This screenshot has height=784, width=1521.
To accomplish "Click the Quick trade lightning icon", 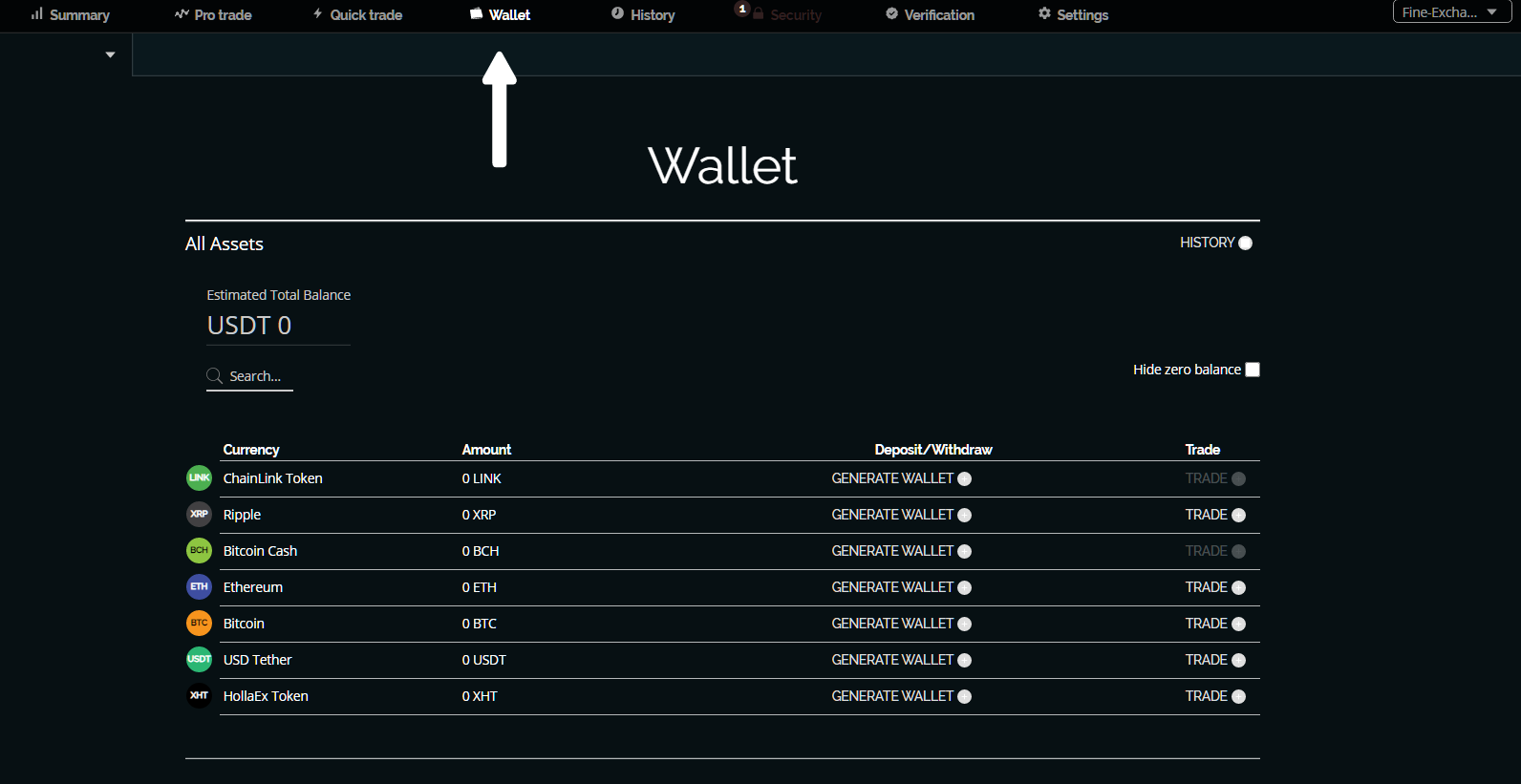I will (318, 13).
